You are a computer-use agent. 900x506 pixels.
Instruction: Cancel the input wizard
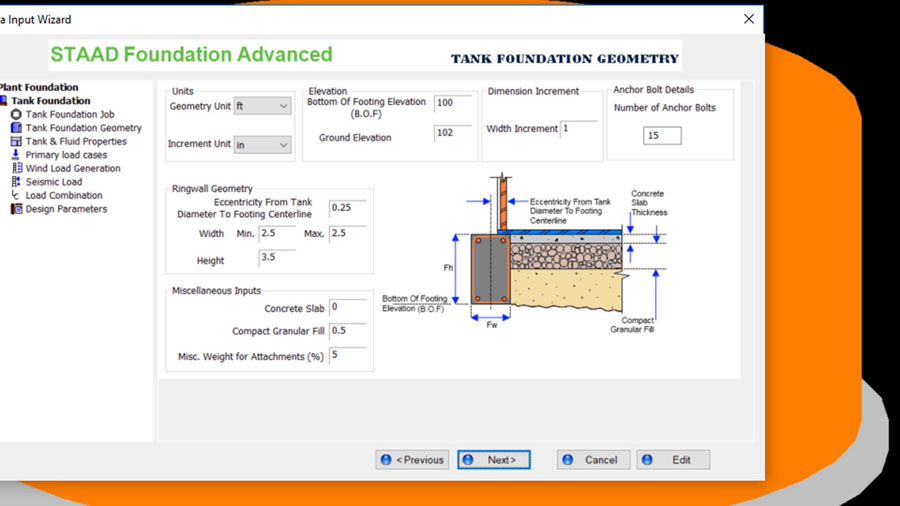pyautogui.click(x=593, y=460)
